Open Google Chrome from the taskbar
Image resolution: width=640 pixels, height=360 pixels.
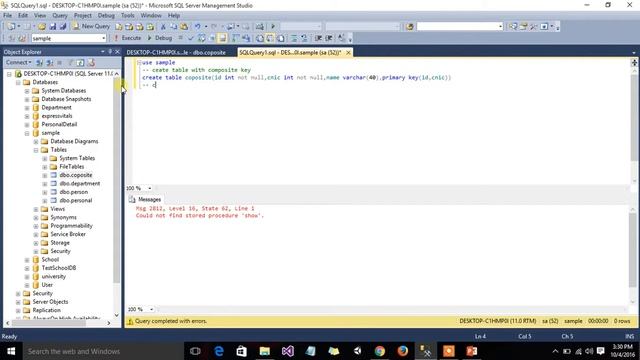pyautogui.click(x=380, y=351)
